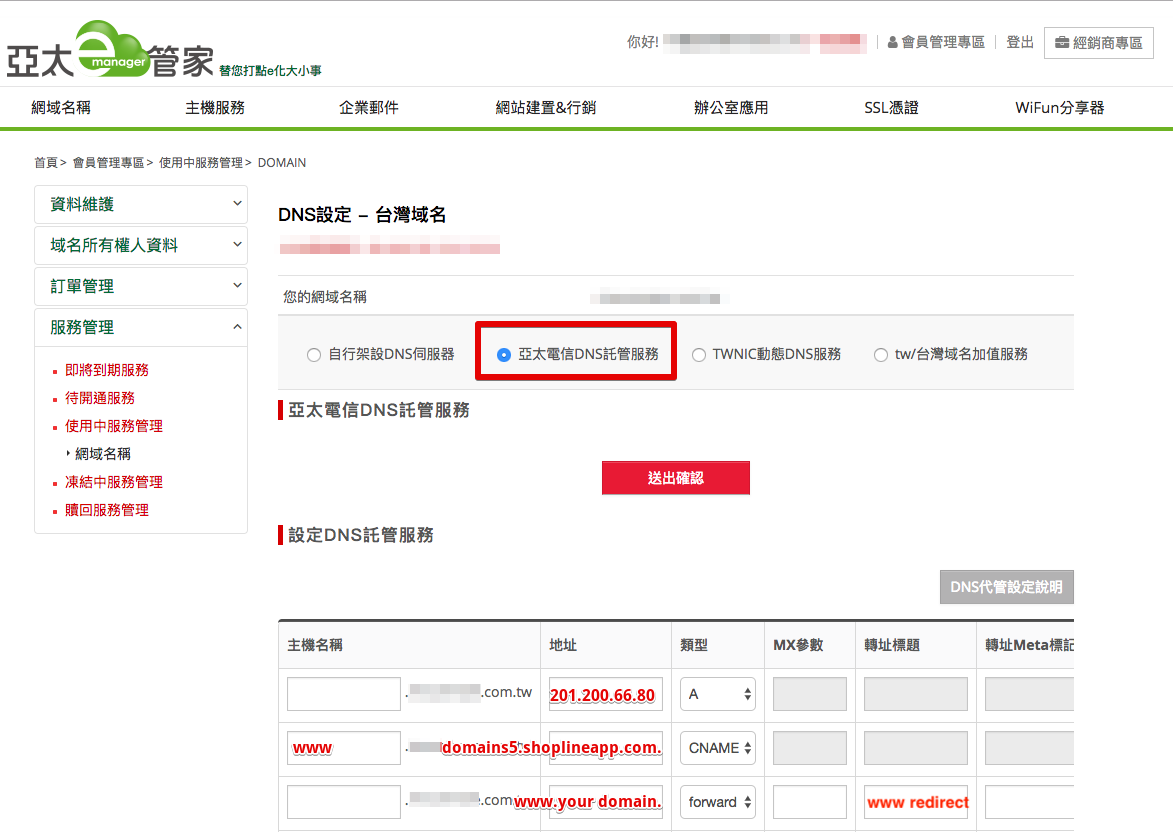Choose tw/台灣域名加值服務 radio option
Viewport: 1173px width, 832px height.
[x=881, y=355]
